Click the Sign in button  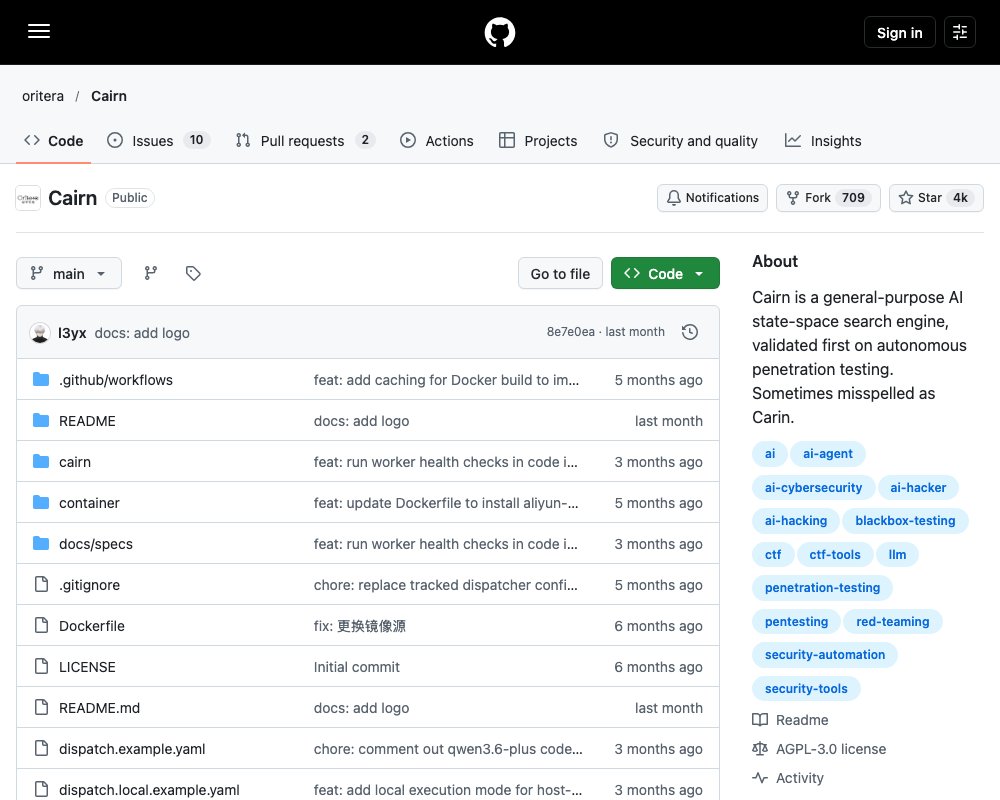click(899, 33)
